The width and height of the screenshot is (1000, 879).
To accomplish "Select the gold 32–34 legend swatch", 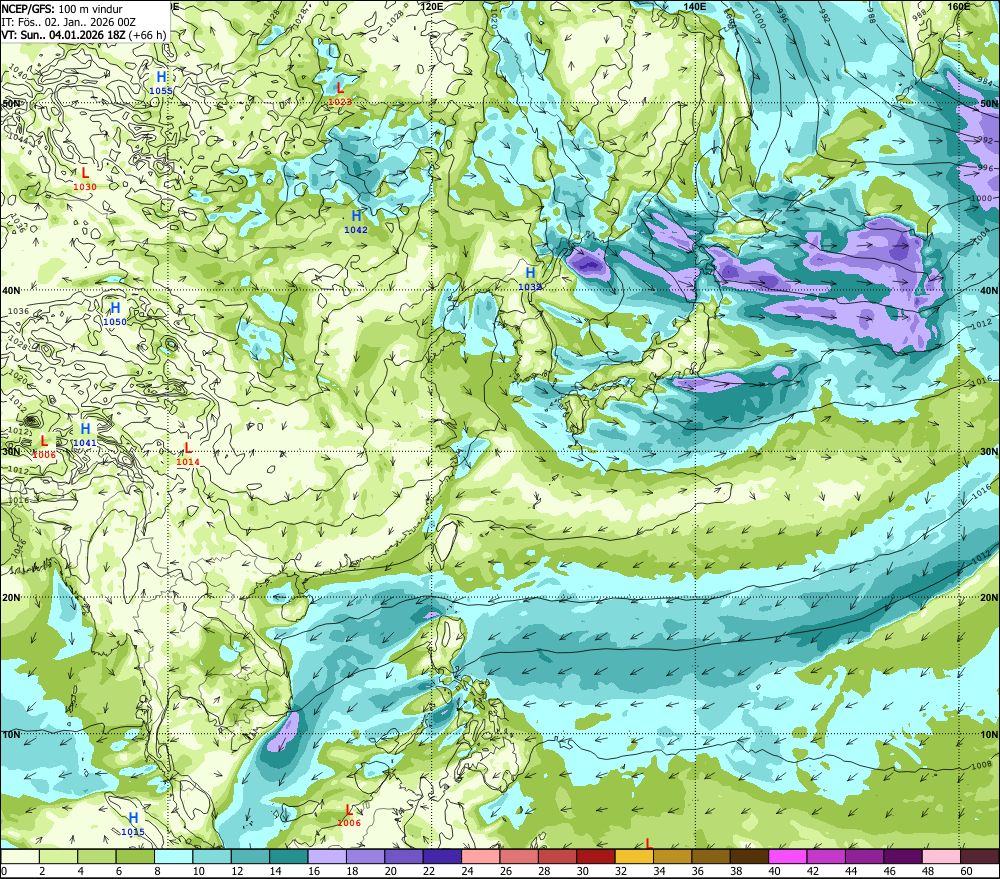I will click(x=634, y=857).
